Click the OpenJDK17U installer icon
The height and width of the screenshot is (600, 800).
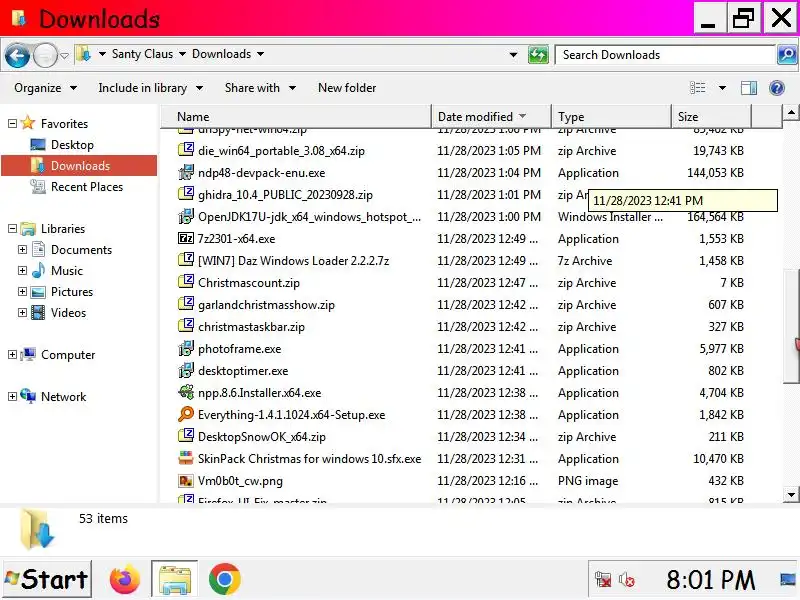[186, 216]
